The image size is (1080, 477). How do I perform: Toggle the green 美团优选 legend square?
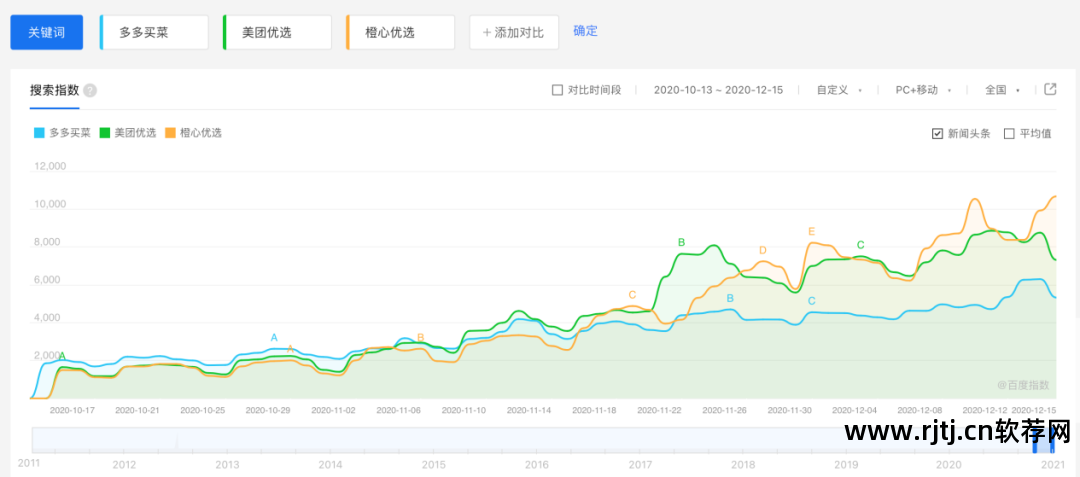click(105, 133)
